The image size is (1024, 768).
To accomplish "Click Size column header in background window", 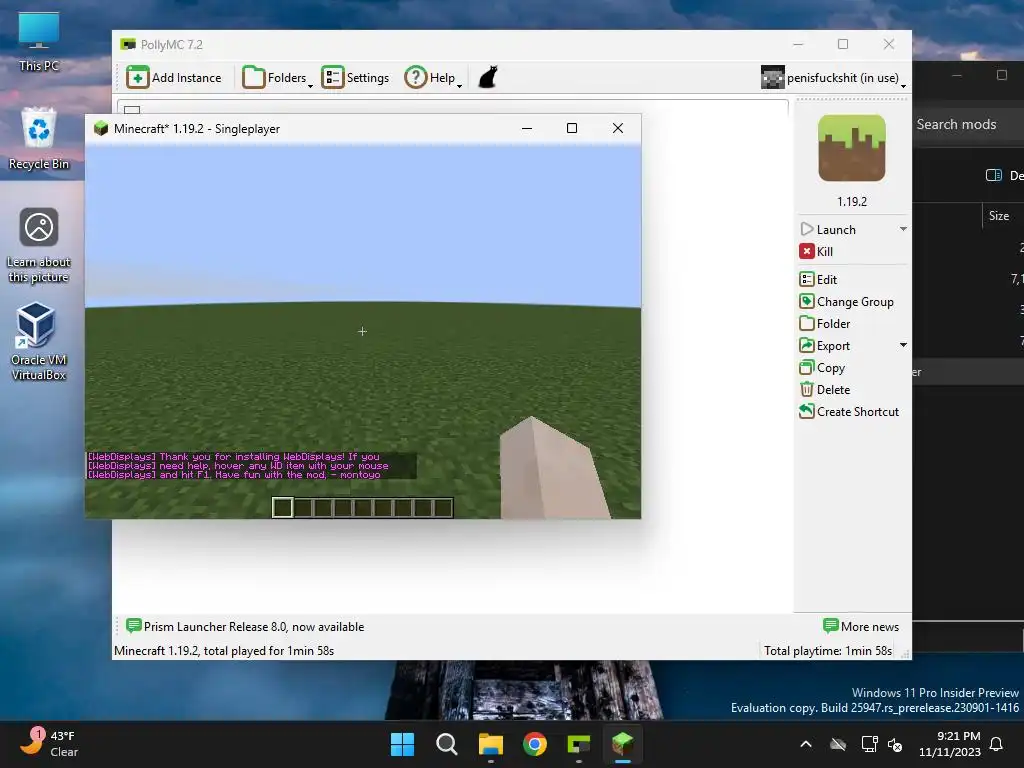I will 999,216.
